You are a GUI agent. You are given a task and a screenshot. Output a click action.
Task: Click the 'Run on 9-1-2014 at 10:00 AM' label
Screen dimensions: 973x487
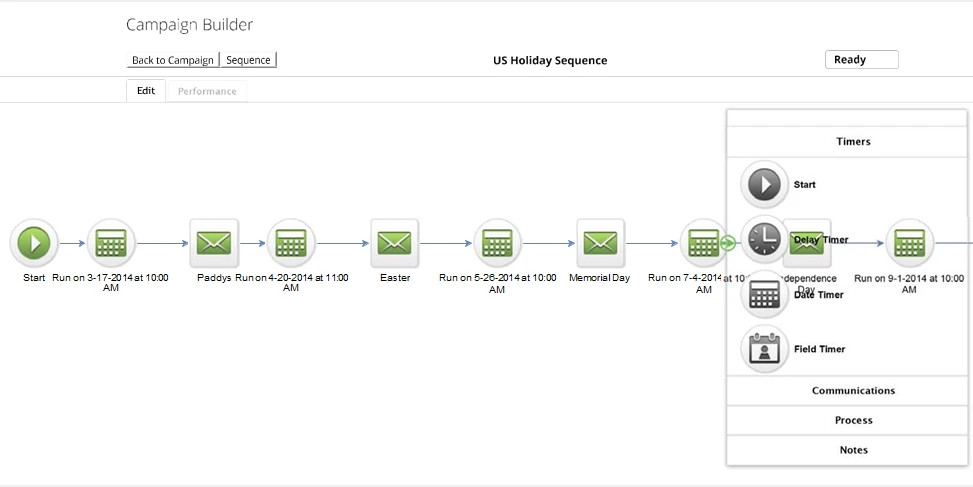(909, 283)
